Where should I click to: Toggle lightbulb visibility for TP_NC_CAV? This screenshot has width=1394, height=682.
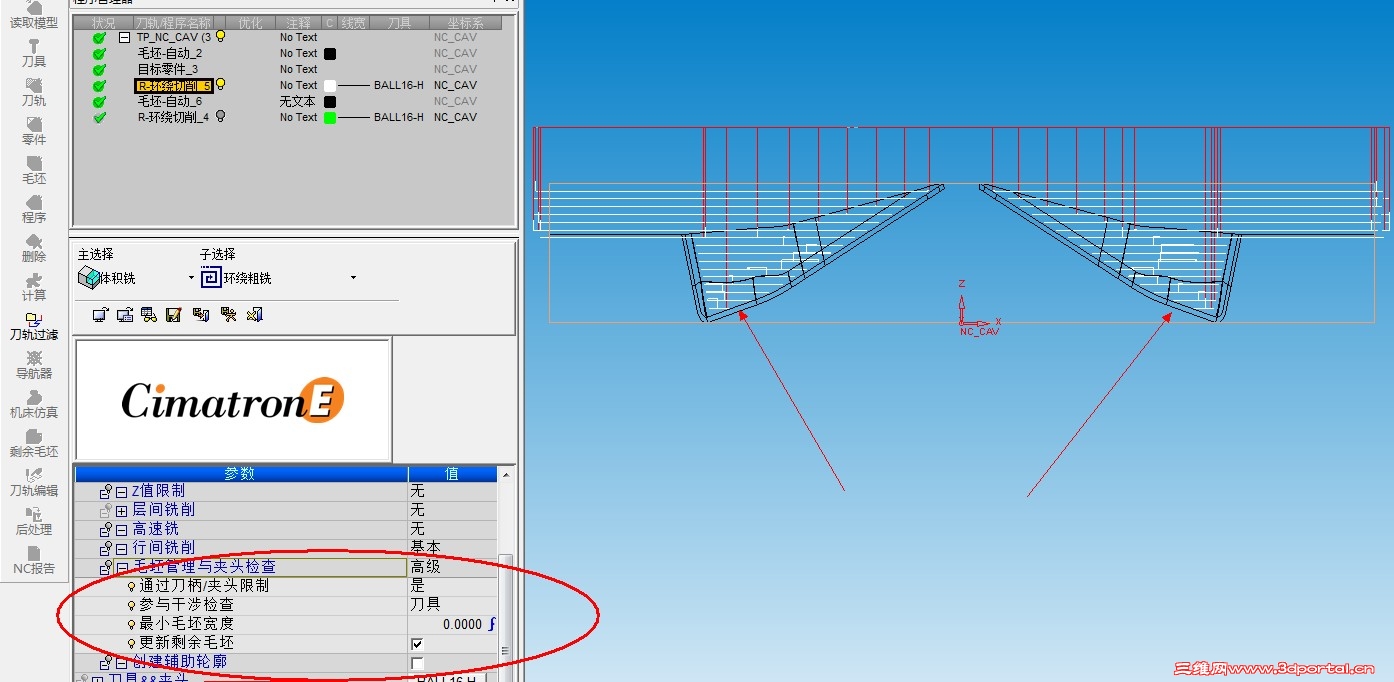220,36
